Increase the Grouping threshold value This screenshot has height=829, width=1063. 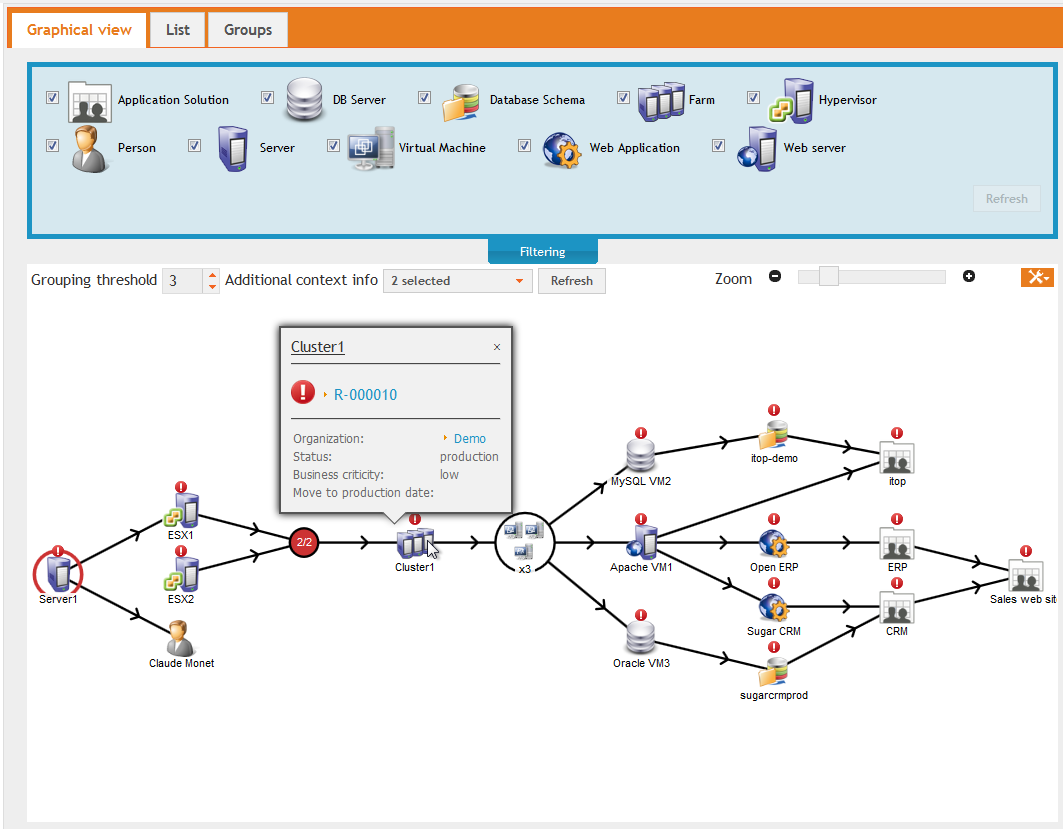click(213, 275)
